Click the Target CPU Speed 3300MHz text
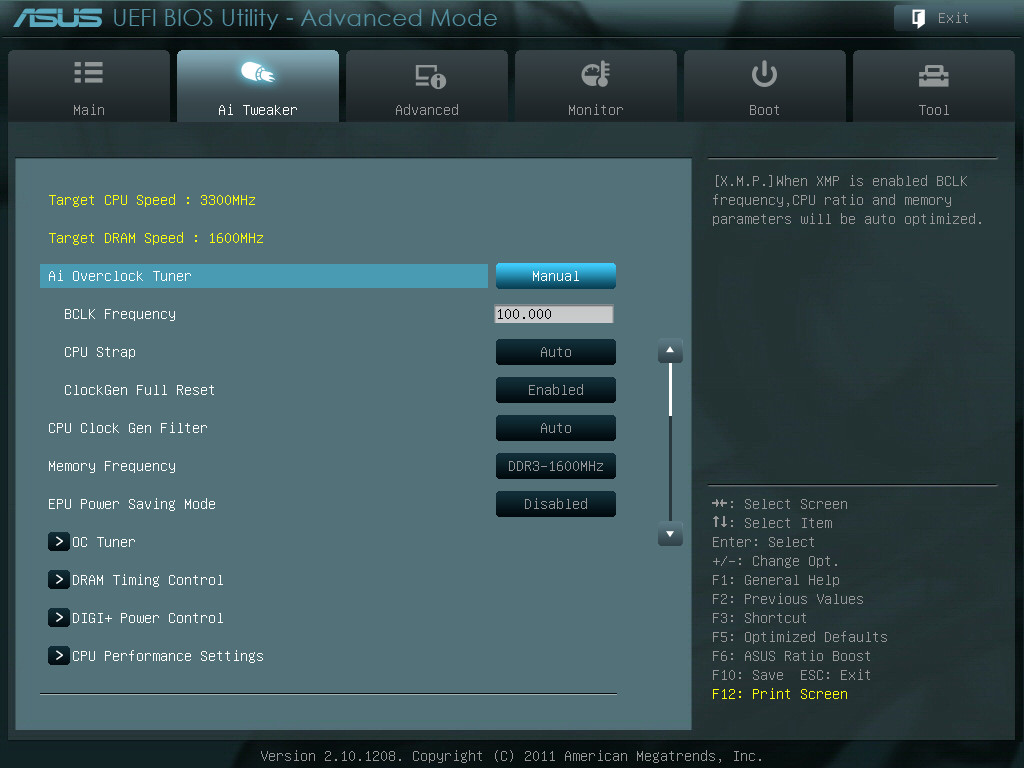The width and height of the screenshot is (1024, 768). [x=152, y=200]
